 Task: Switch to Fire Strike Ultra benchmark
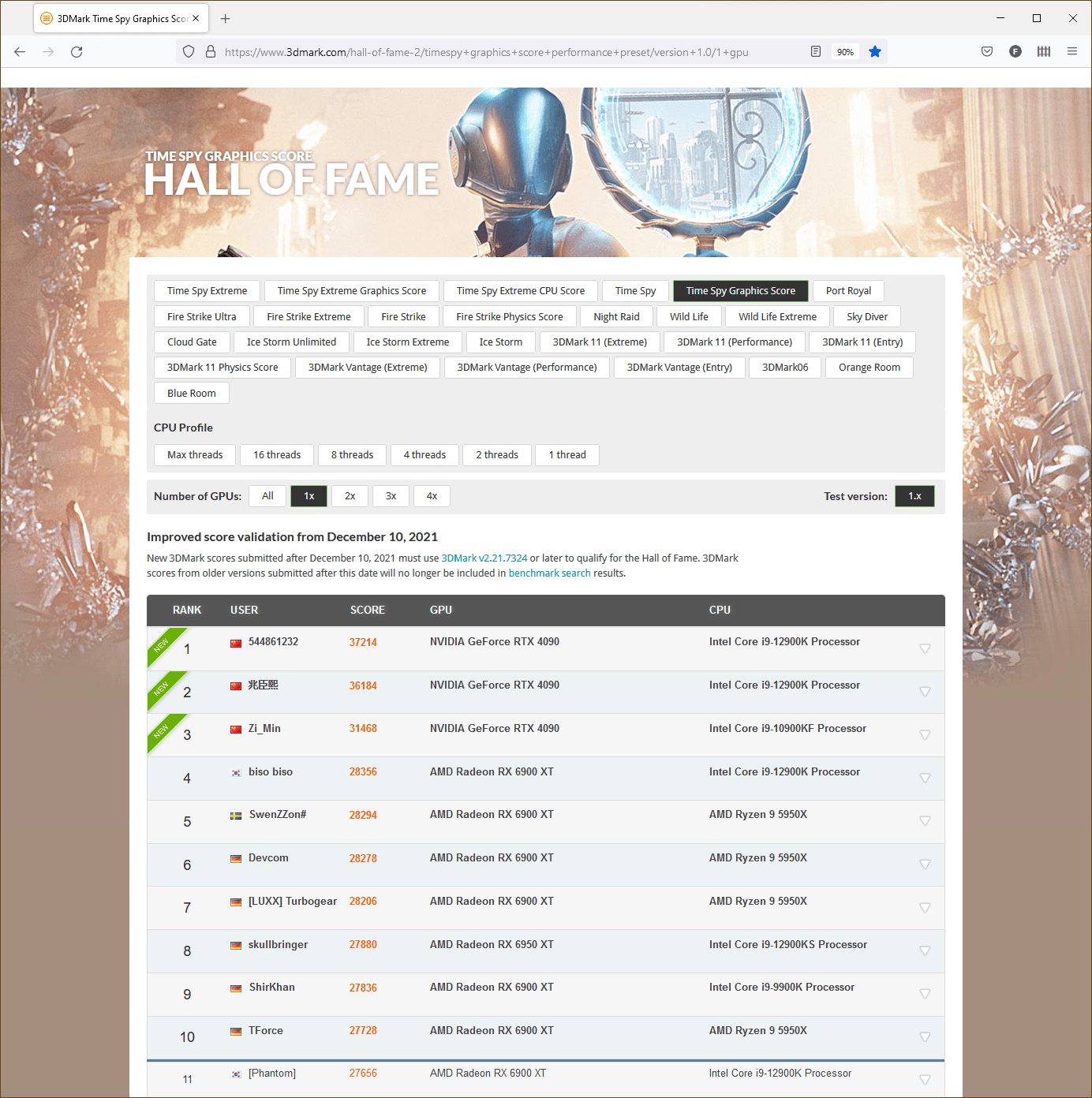point(202,317)
